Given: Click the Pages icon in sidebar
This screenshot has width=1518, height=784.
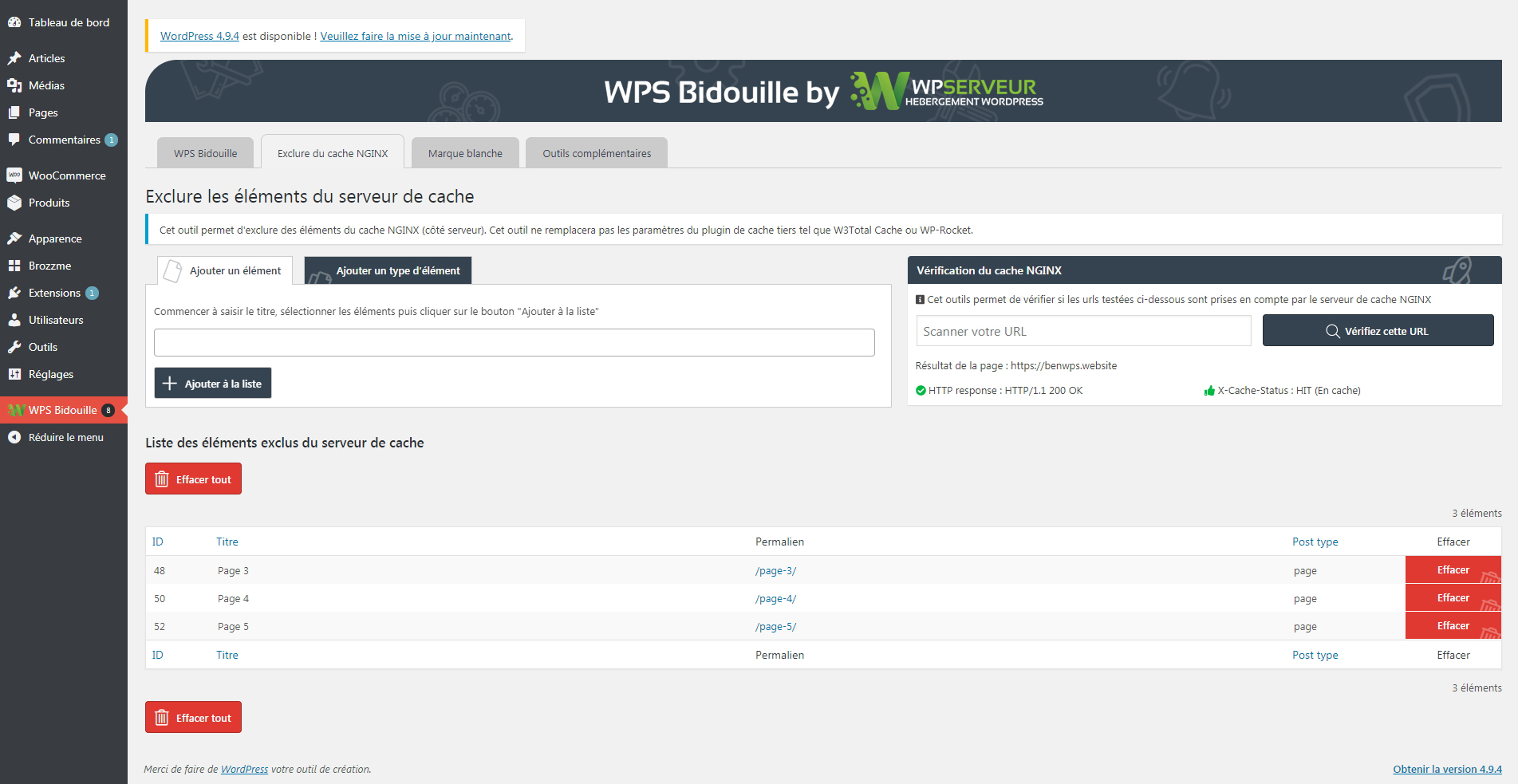Looking at the screenshot, I should point(14,112).
